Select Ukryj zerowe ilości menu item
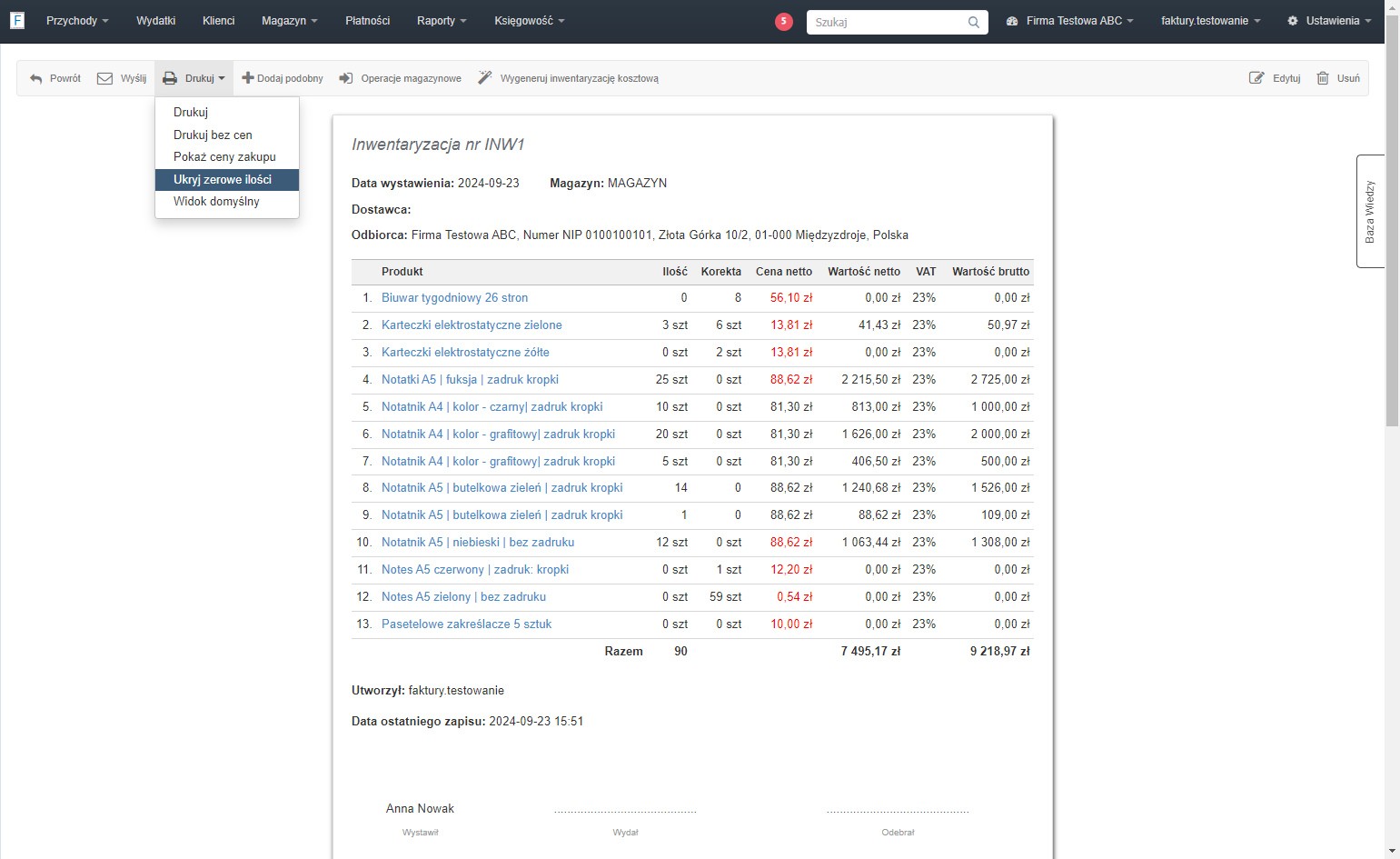1400x859 pixels. [x=227, y=179]
